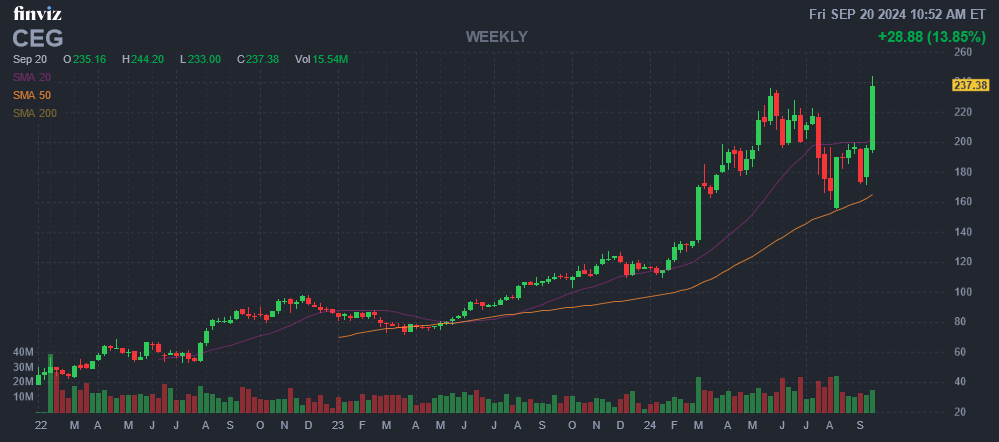This screenshot has height=442, width=999.
Task: Click the CEG ticker symbol
Action: [38, 38]
